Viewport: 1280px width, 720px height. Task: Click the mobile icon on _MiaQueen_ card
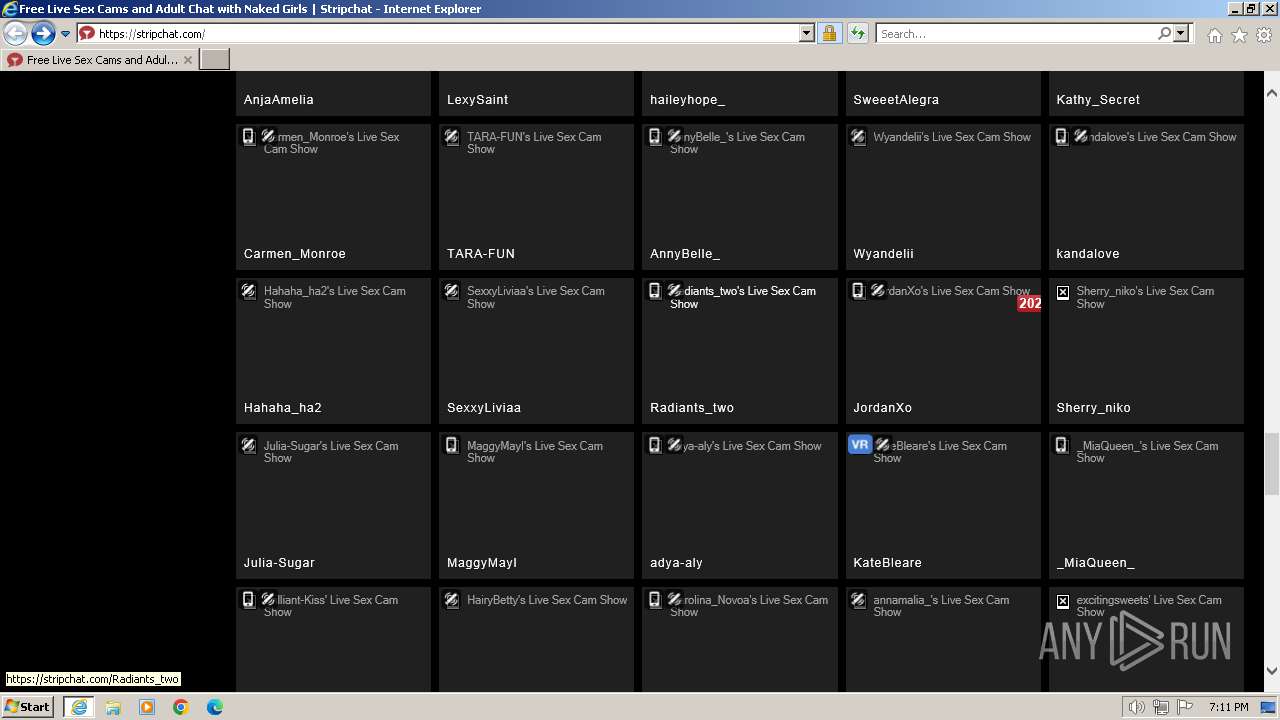pyautogui.click(x=1062, y=445)
